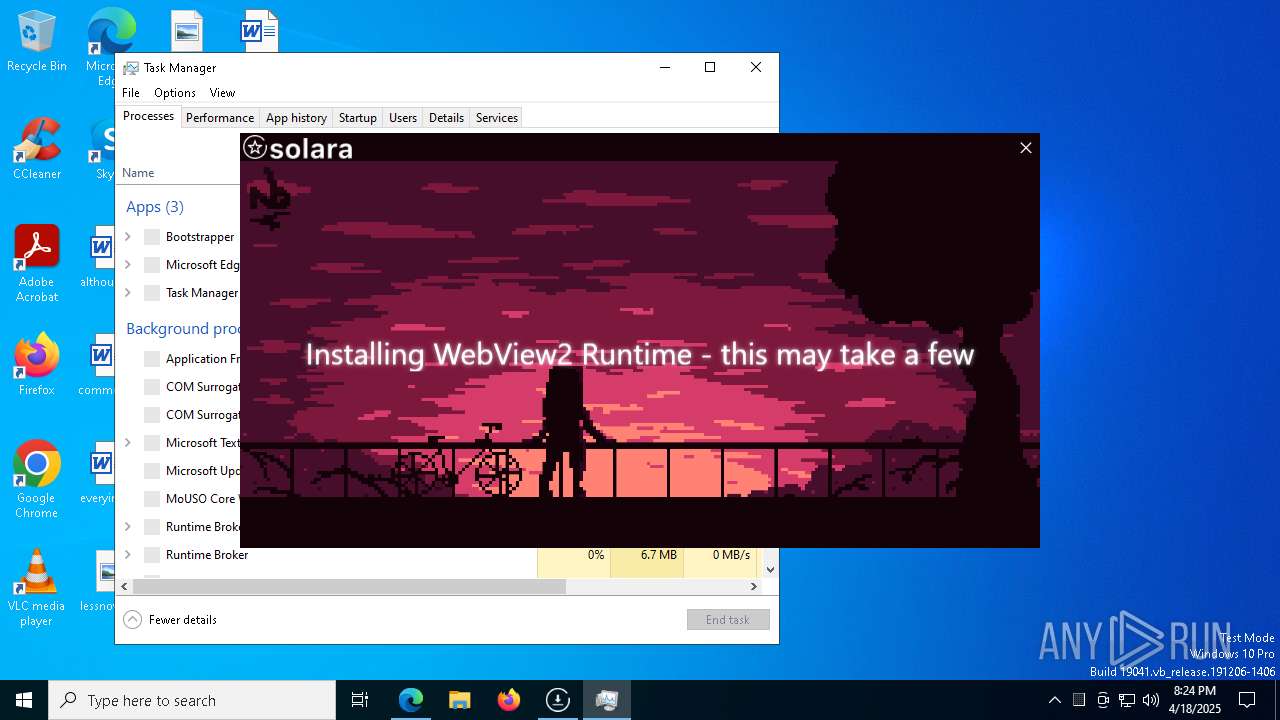Viewport: 1280px width, 720px height.
Task: Click the Task Manager title bar icon
Action: 131,68
